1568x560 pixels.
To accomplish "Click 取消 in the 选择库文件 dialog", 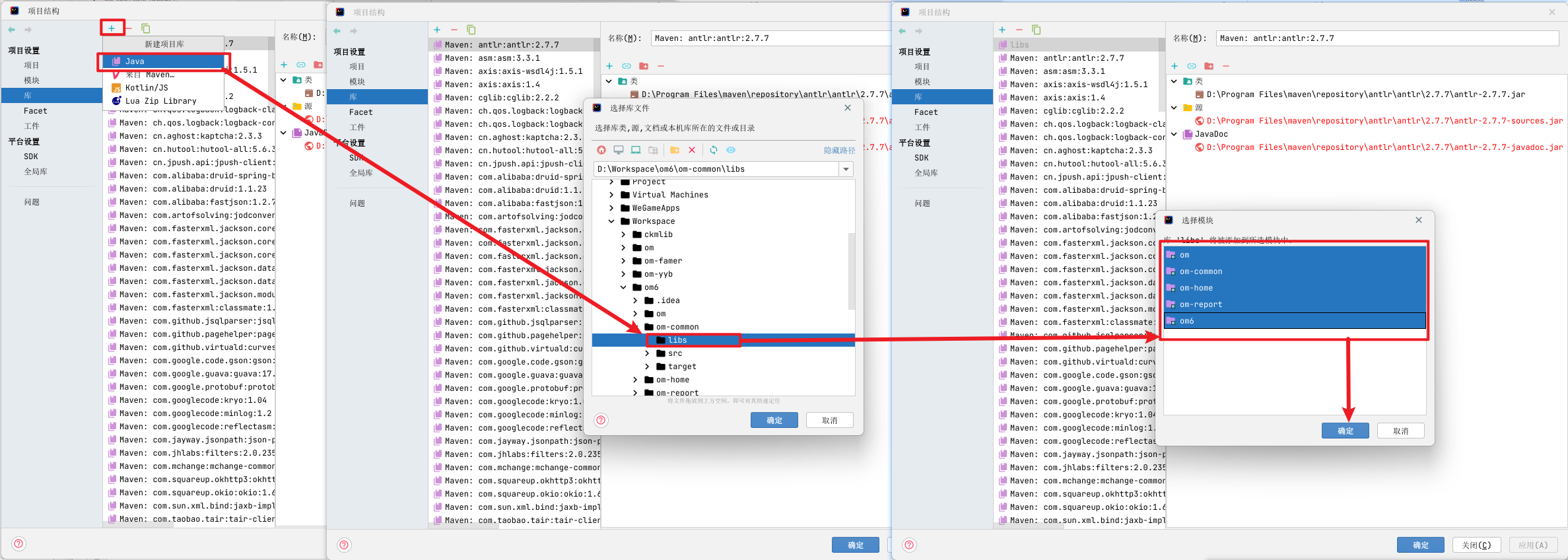I will tap(830, 420).
